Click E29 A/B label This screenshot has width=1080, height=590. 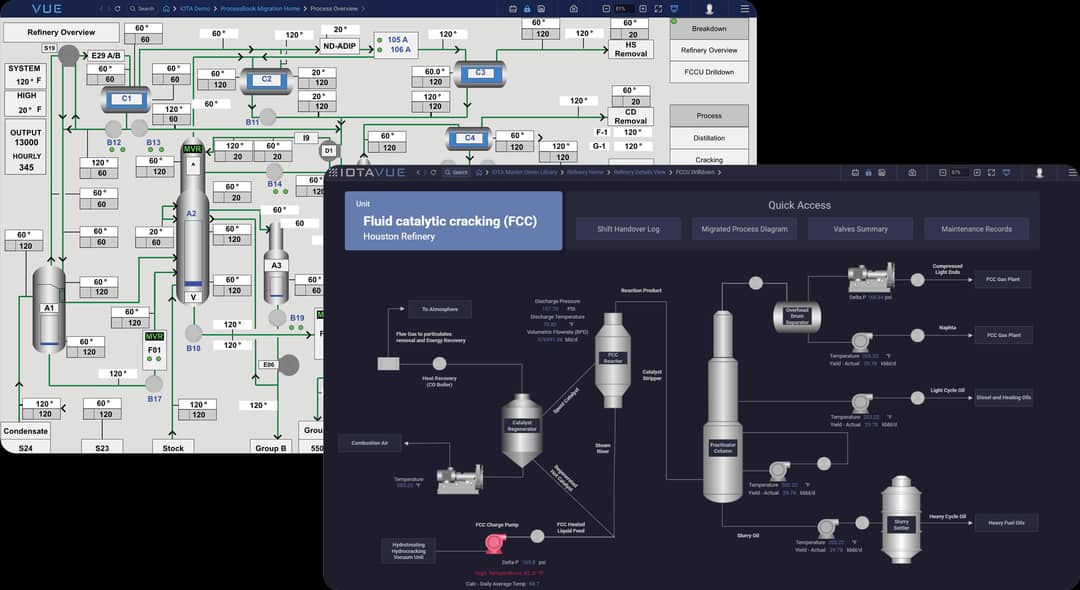105,56
